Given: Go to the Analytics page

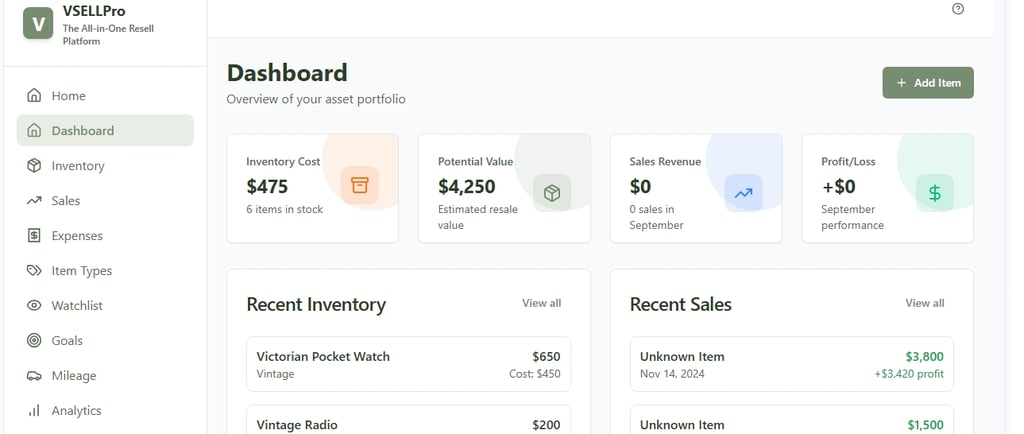Looking at the screenshot, I should 76,411.
